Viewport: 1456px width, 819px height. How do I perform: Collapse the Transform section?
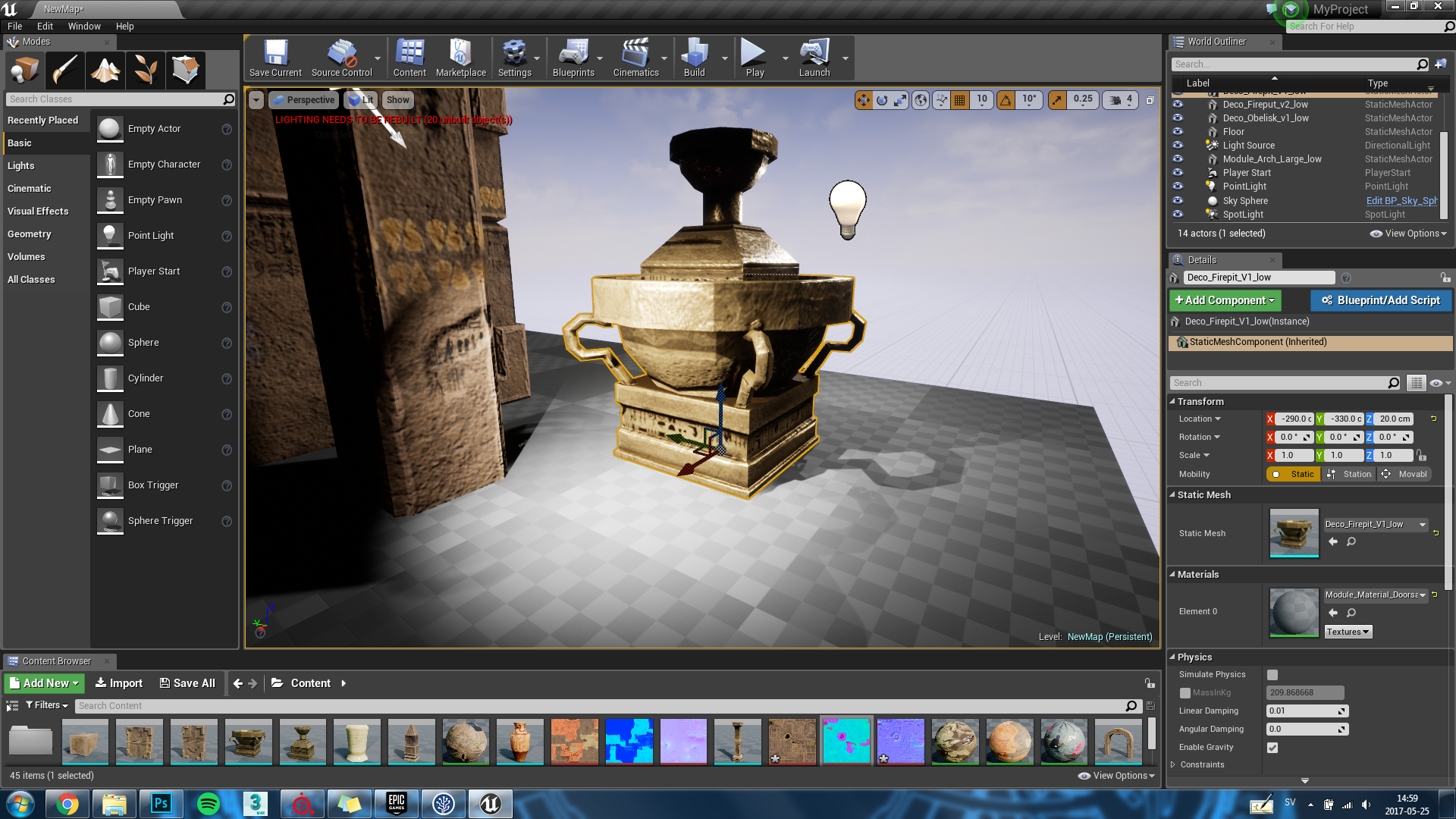tap(1172, 402)
